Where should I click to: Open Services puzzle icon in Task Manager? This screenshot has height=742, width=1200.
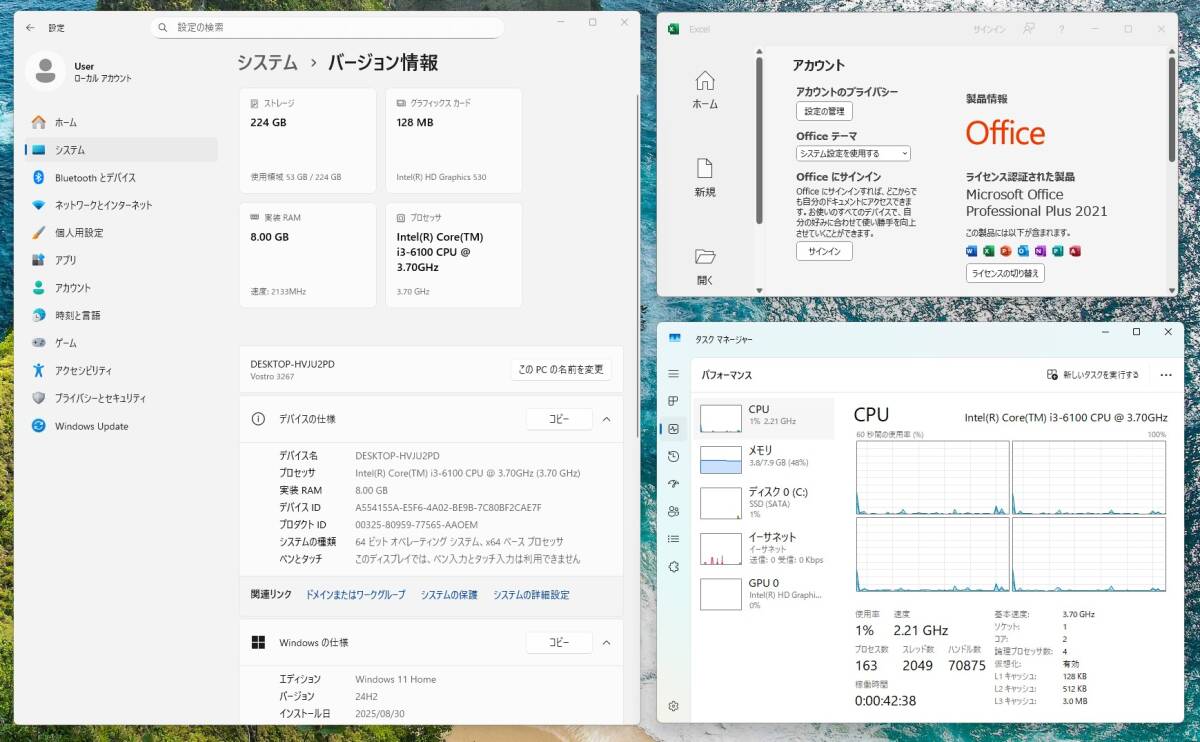[x=673, y=566]
